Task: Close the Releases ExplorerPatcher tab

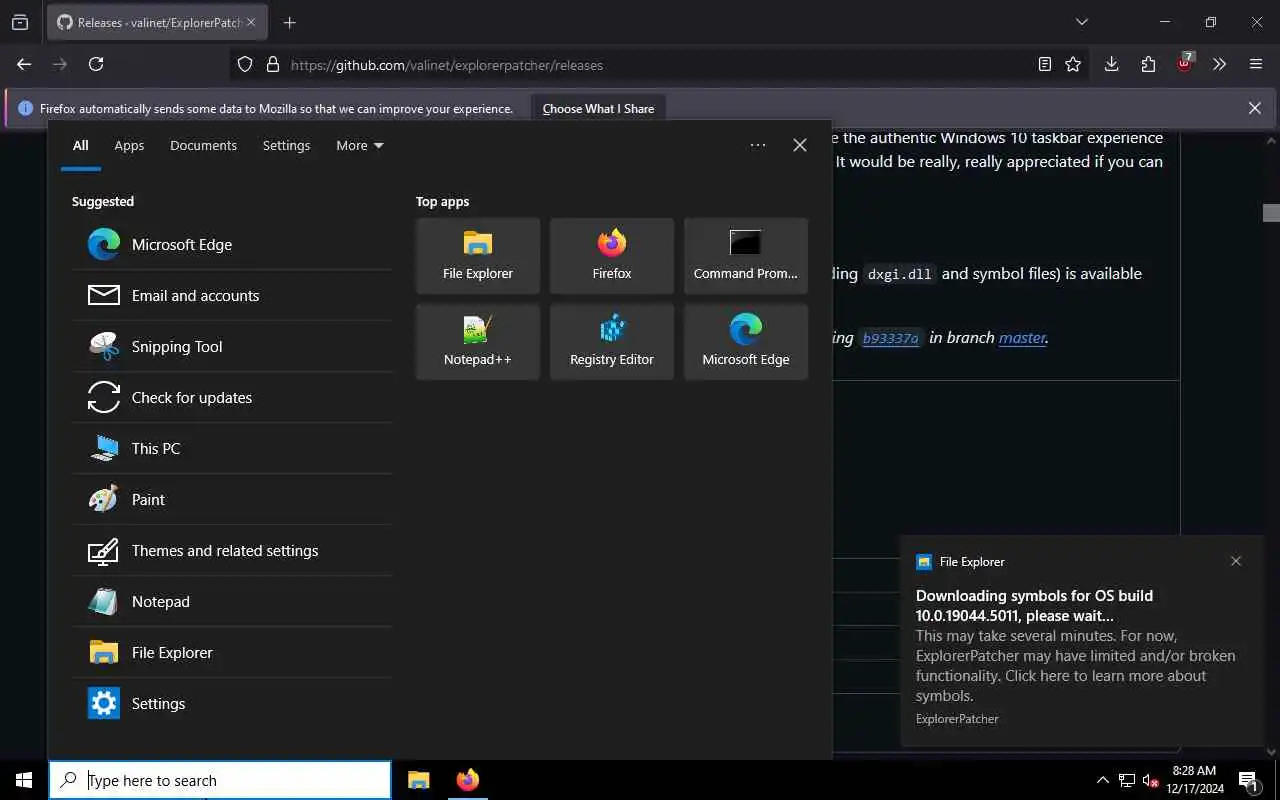Action: click(250, 22)
